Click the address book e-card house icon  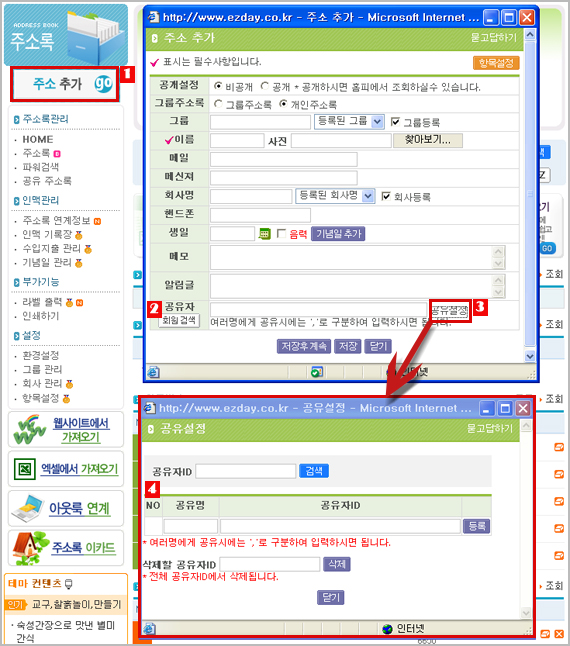(30, 548)
